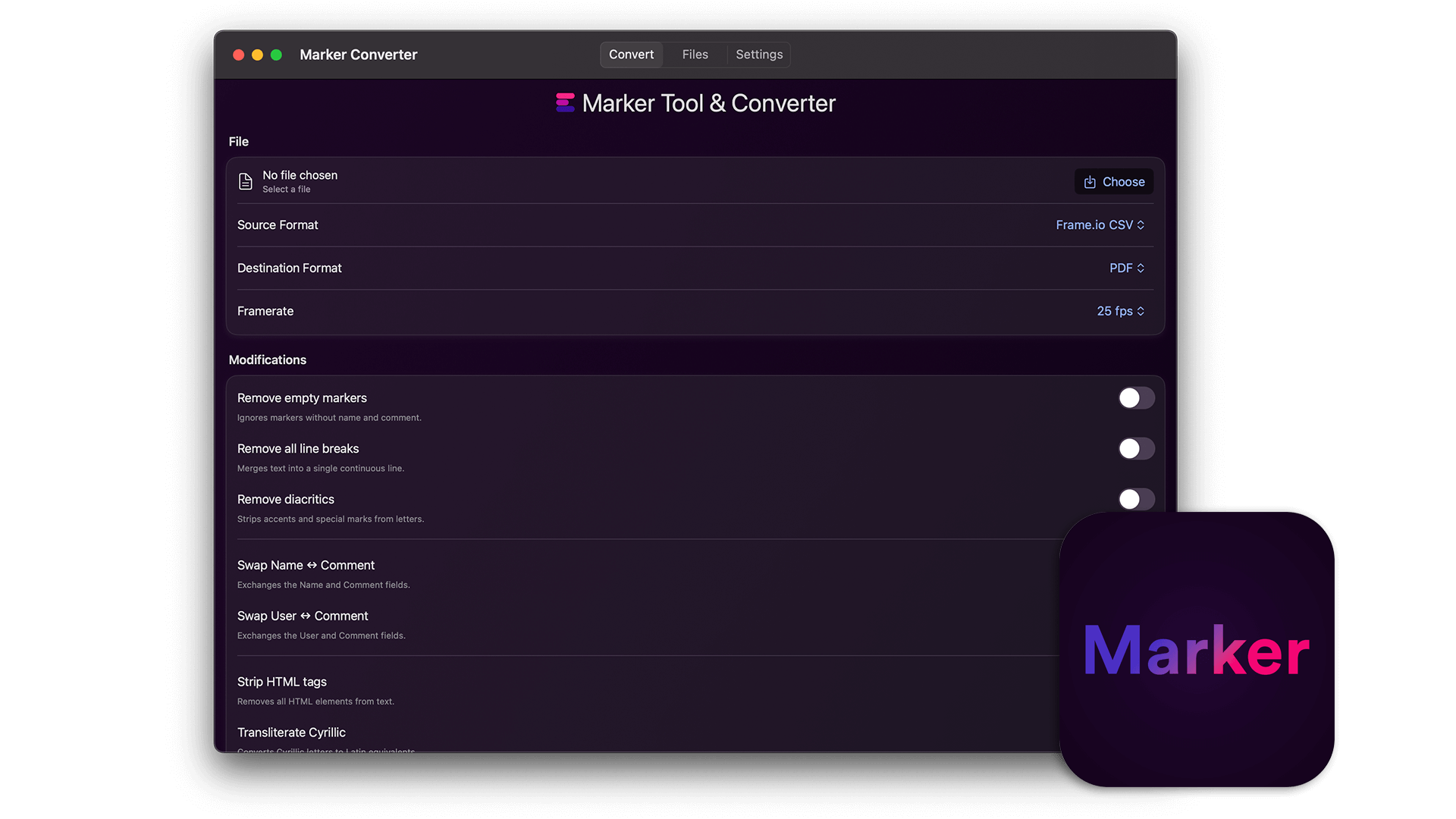This screenshot has height=819, width=1456.
Task: Switch to the Files tab
Action: pos(695,55)
